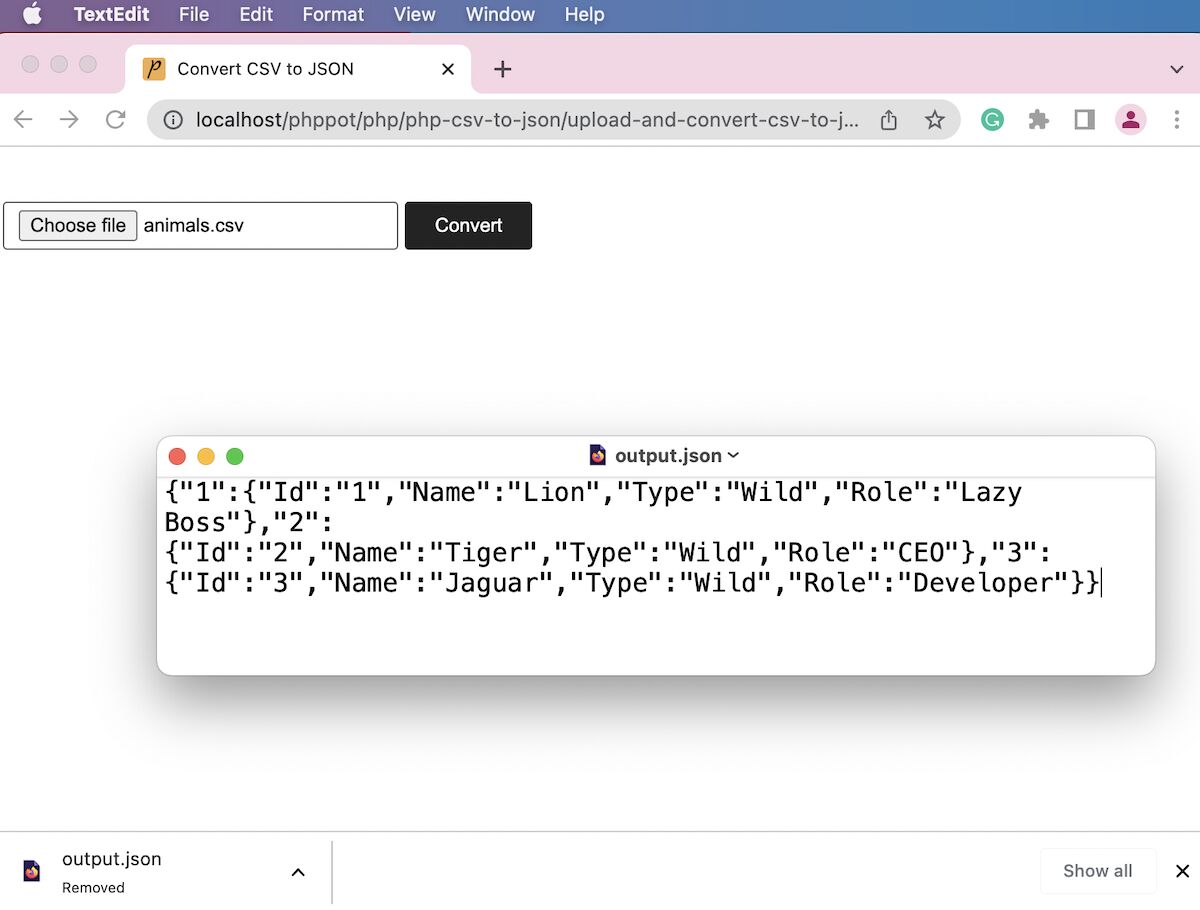Open the site information icon in address bar
The image size is (1200, 910).
[174, 119]
